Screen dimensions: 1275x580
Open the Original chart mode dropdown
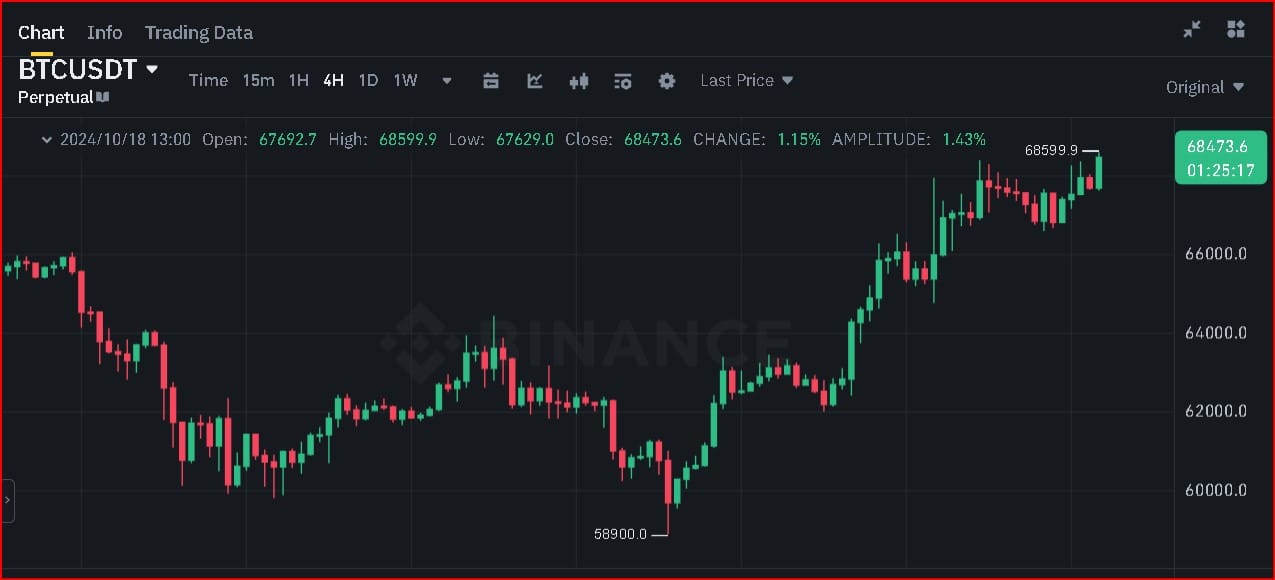(x=1205, y=87)
